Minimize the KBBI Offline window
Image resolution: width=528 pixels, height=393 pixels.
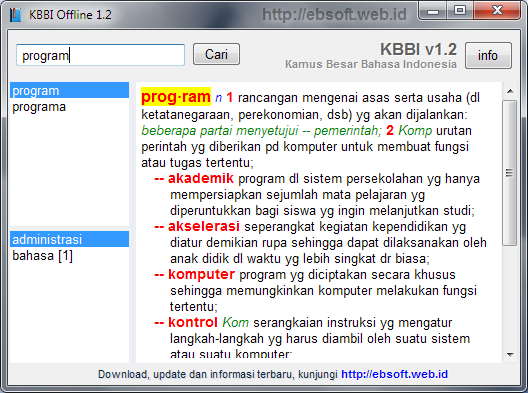click(x=433, y=11)
